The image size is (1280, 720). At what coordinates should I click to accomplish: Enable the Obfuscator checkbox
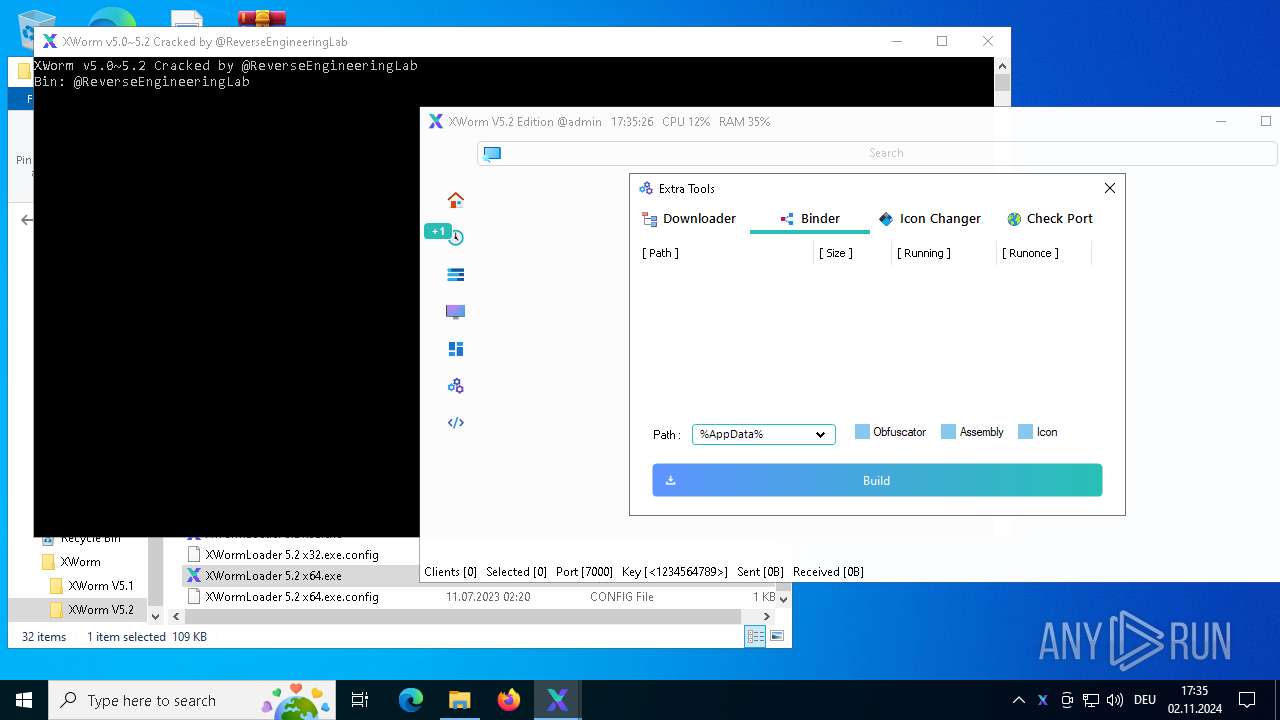point(862,432)
